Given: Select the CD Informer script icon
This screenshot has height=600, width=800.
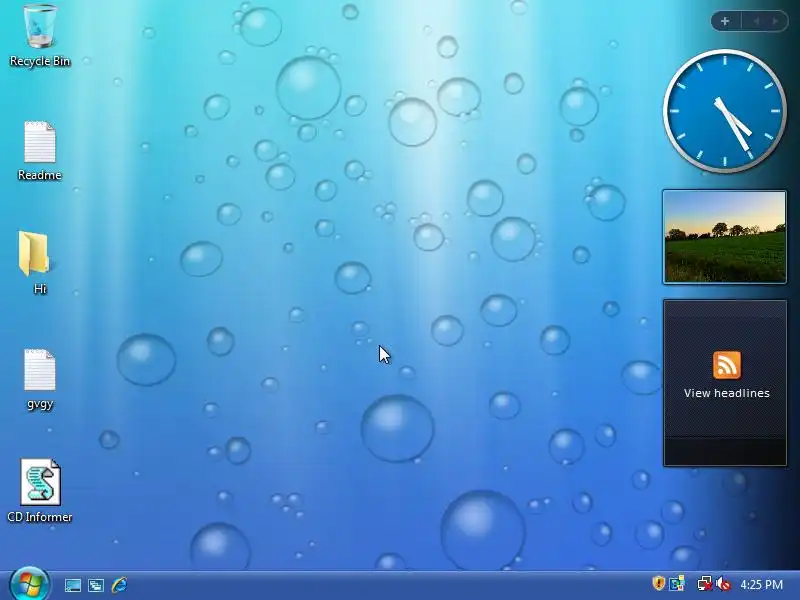Looking at the screenshot, I should coord(40,490).
